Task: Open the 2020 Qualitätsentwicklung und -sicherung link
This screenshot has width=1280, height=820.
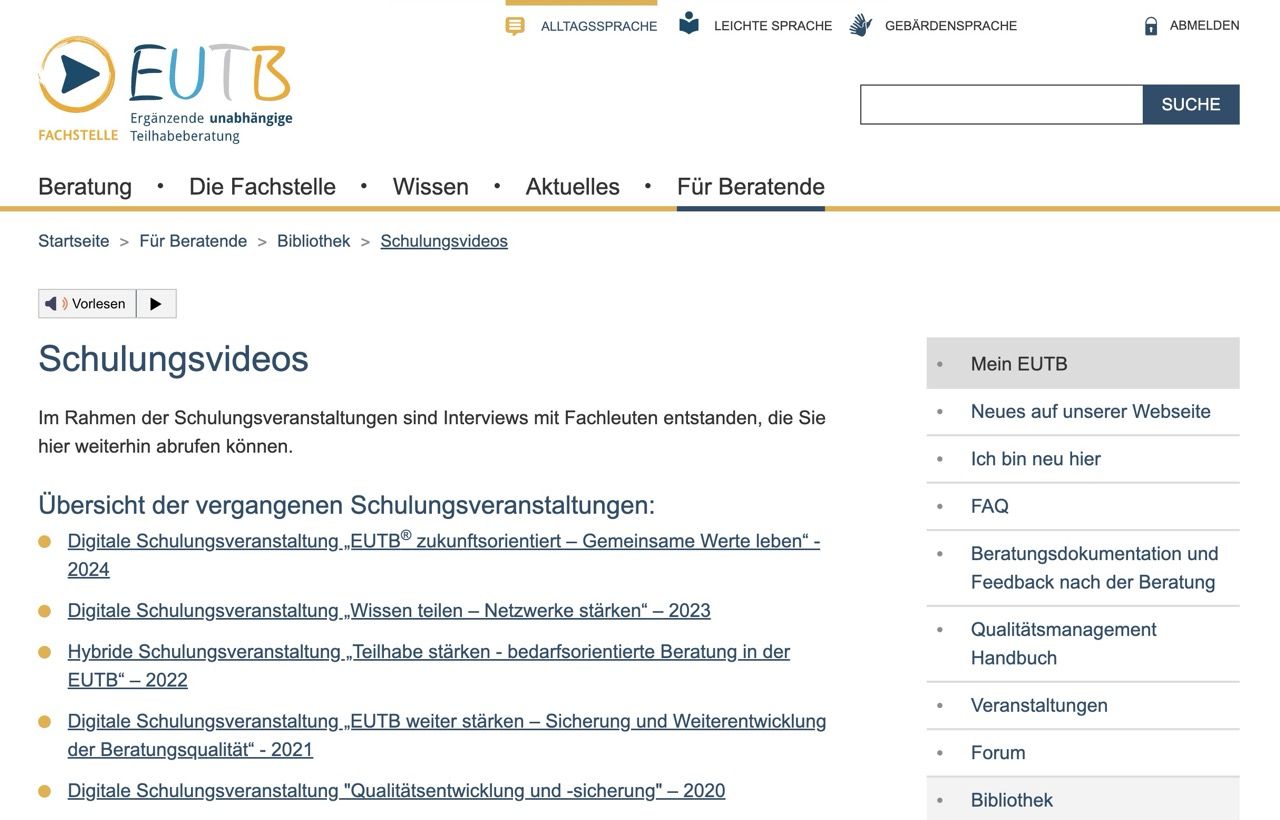Action: coord(396,791)
